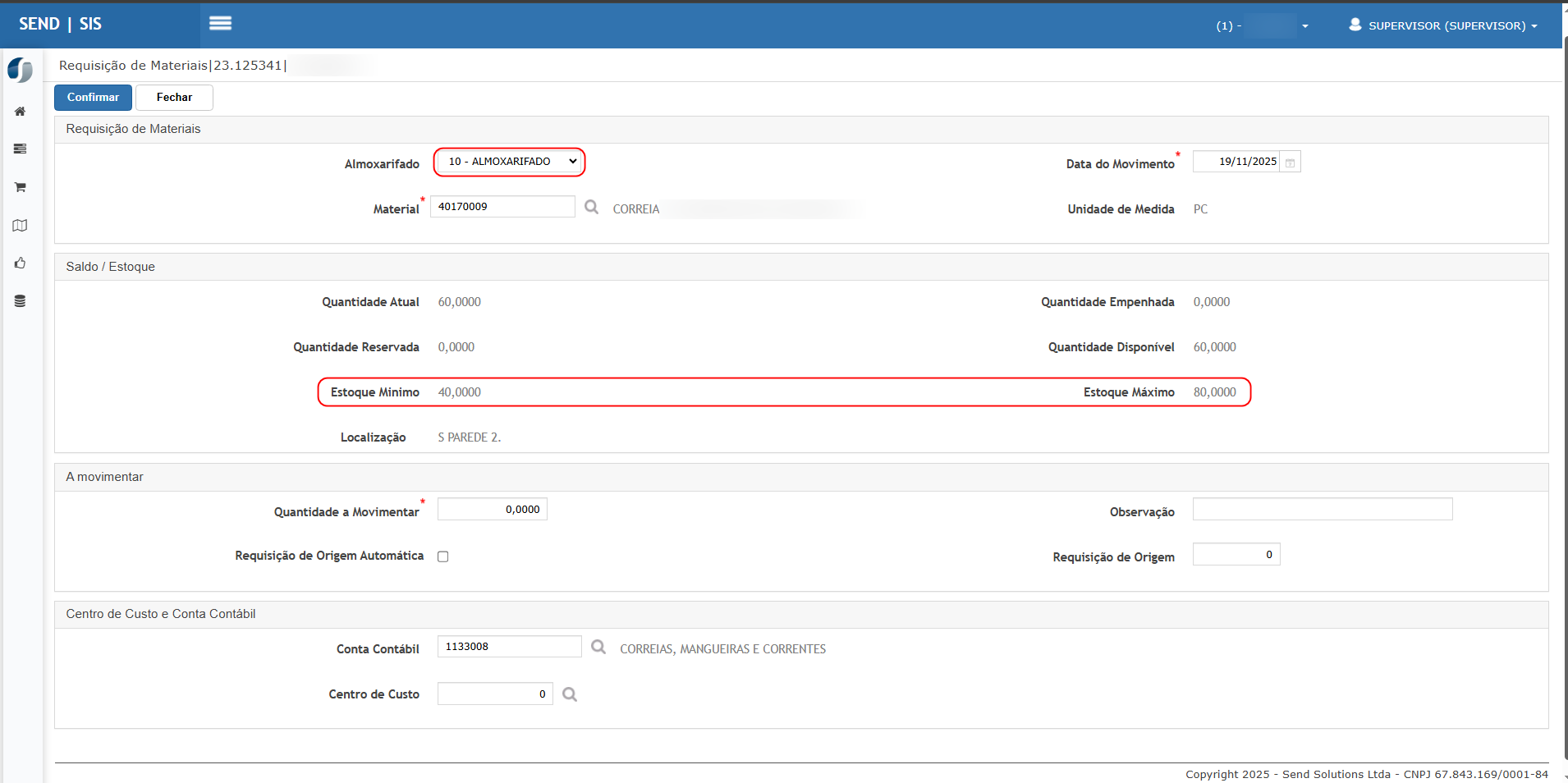
Task: Enable Requisição de Origem Automática checkbox
Action: tap(443, 556)
